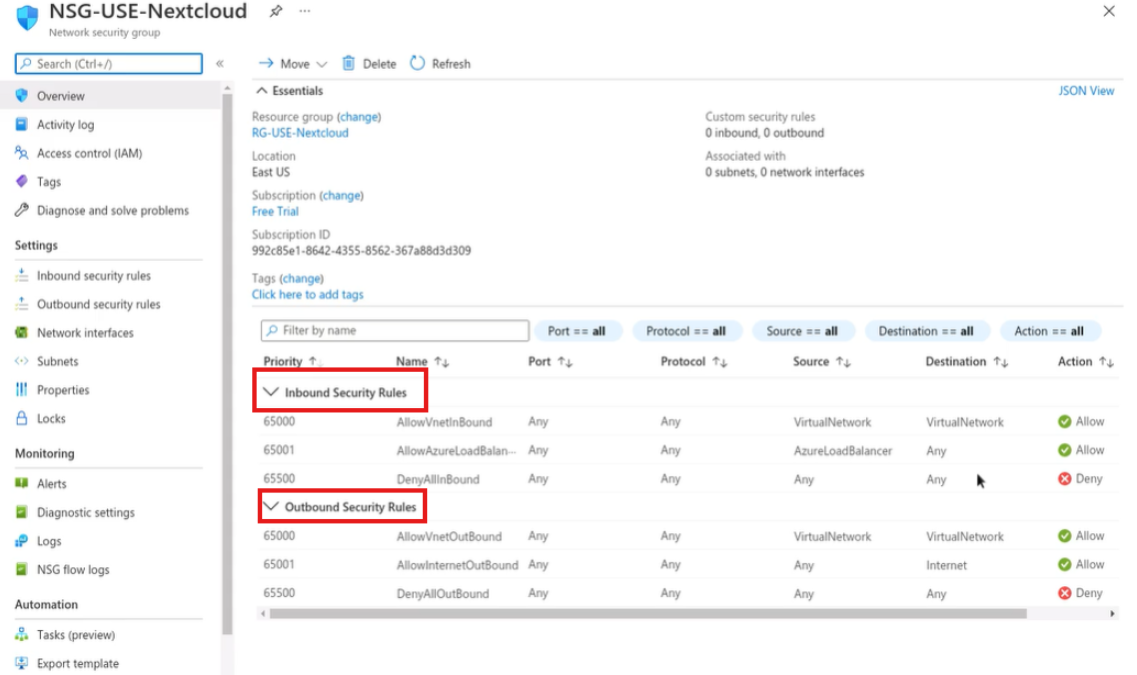Viewport: 1137px width, 675px height.
Task: Click the Locks padlock icon
Action: [x=22, y=418]
